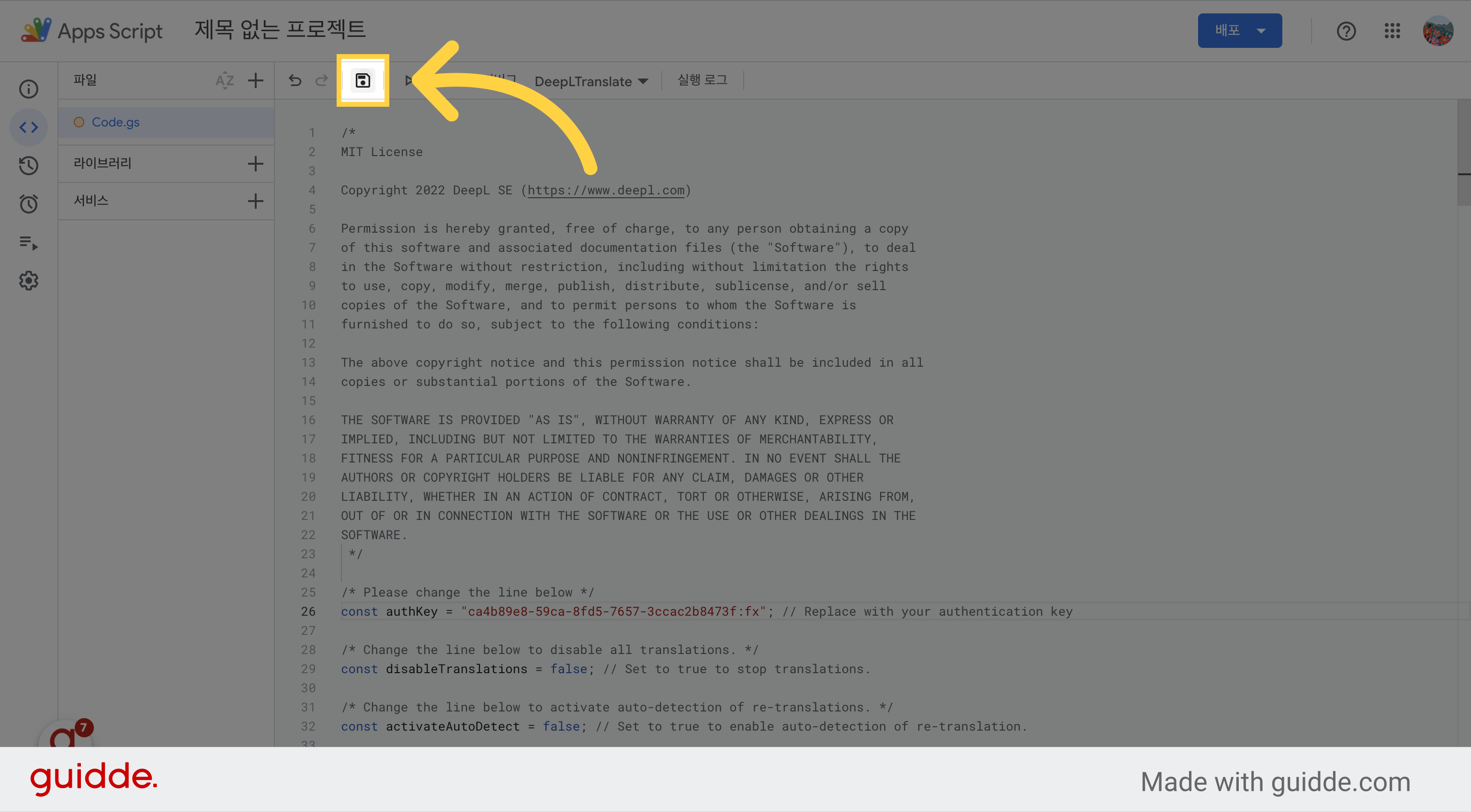Open the account profile avatar
The width and height of the screenshot is (1471, 812).
click(x=1438, y=31)
